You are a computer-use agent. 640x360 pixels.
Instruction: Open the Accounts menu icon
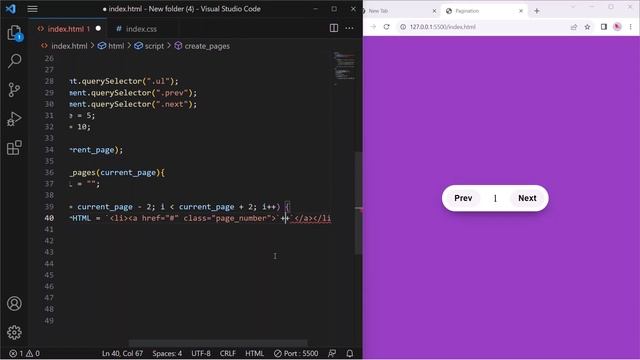point(14,304)
